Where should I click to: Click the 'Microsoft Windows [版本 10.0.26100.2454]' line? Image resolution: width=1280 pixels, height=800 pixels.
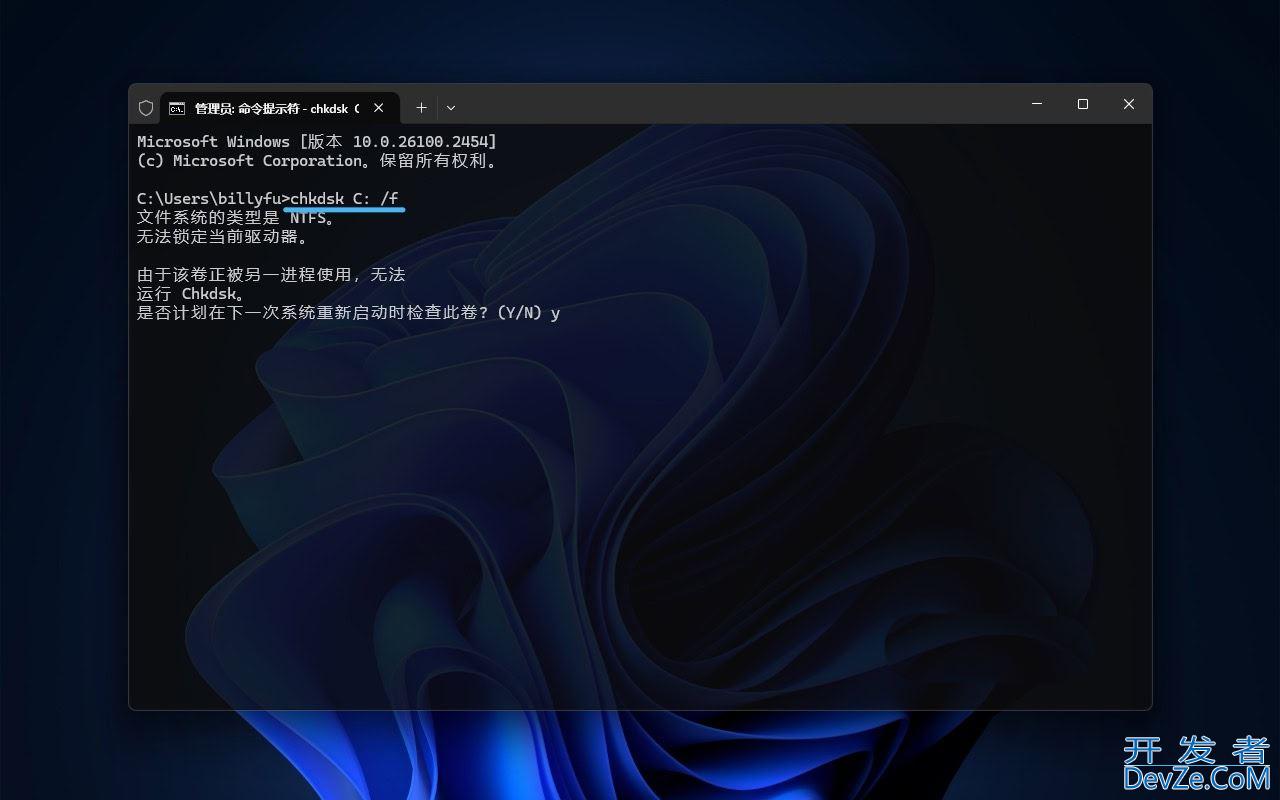[x=317, y=142]
